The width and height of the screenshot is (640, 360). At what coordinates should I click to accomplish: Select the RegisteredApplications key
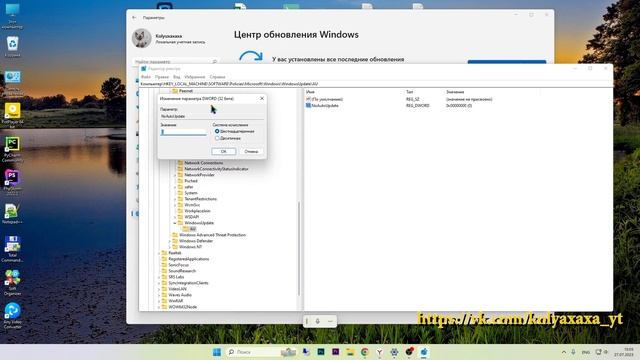tap(189, 259)
